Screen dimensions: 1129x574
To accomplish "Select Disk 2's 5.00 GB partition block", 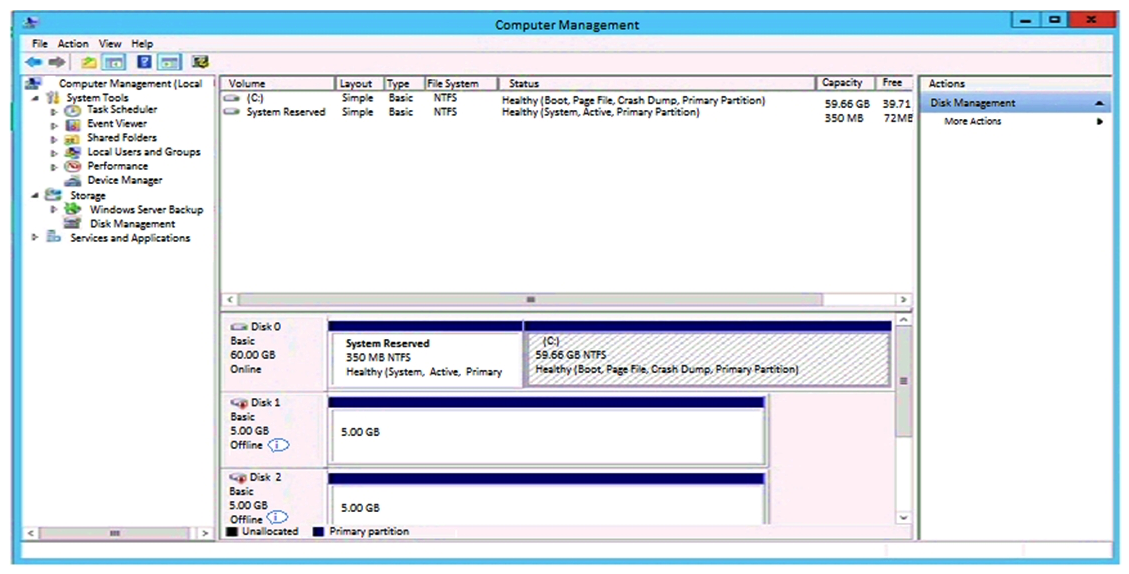I will [546, 503].
